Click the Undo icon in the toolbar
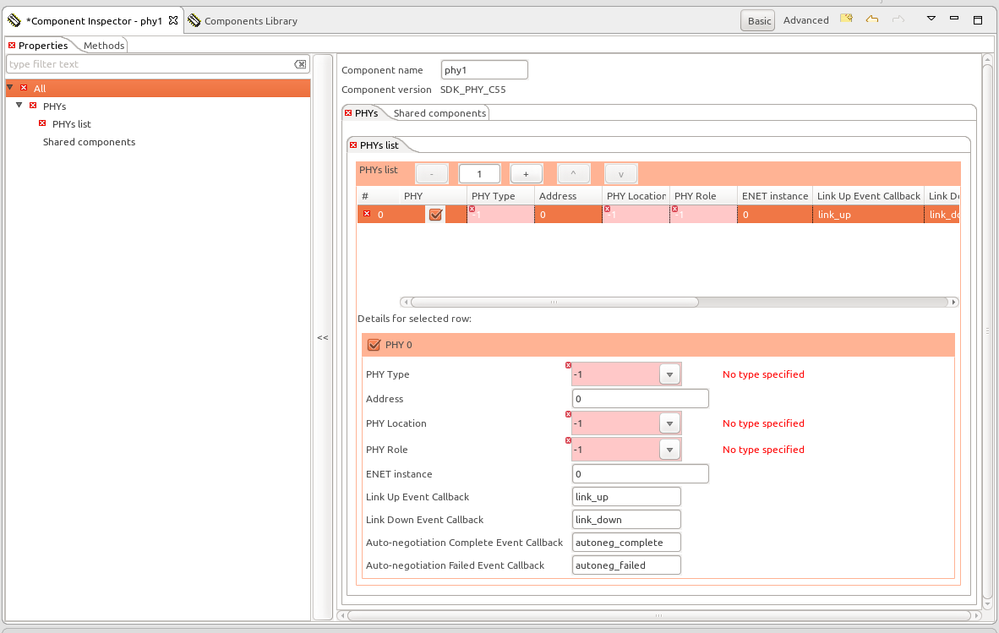This screenshot has width=999, height=633. [872, 20]
